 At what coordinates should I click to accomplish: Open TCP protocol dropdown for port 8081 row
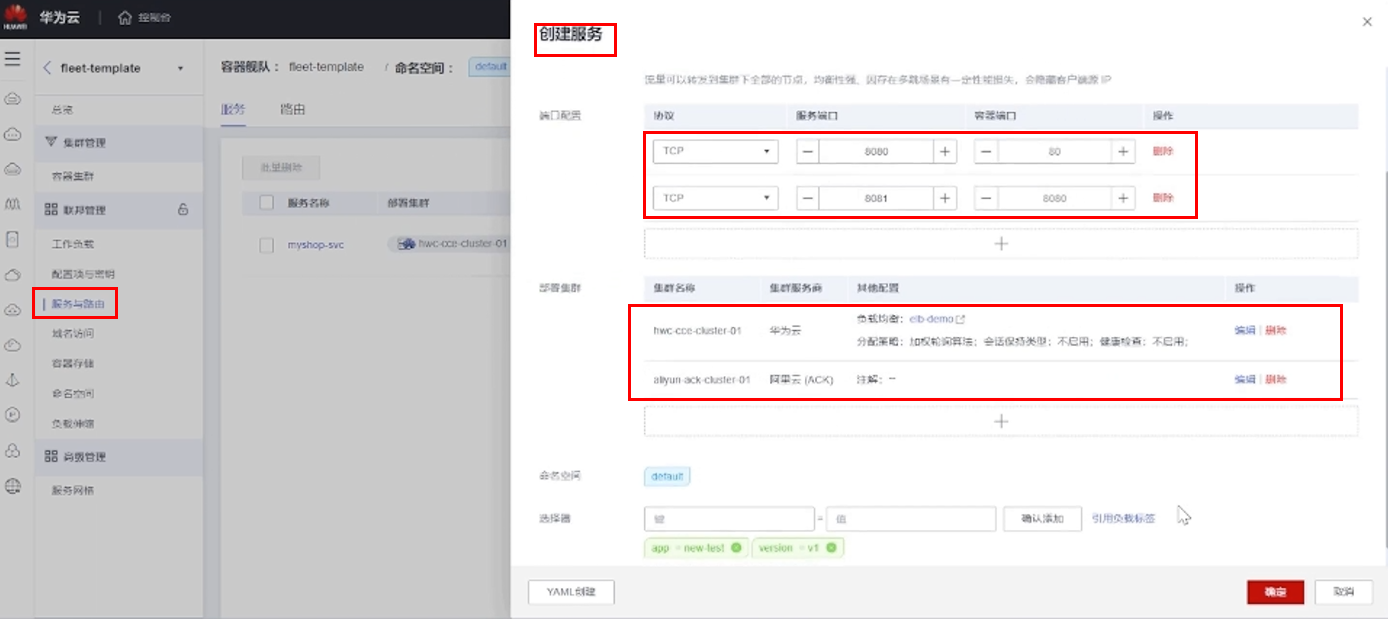pos(715,198)
